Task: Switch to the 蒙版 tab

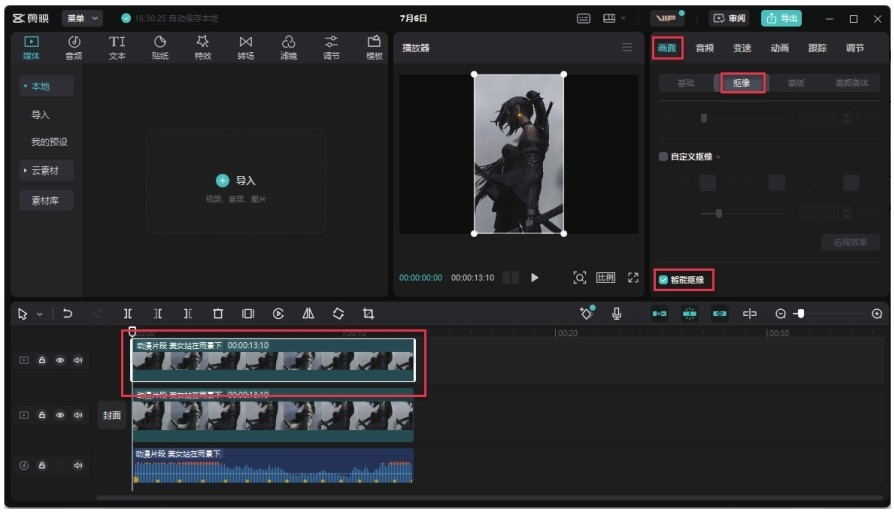Action: pyautogui.click(x=797, y=84)
